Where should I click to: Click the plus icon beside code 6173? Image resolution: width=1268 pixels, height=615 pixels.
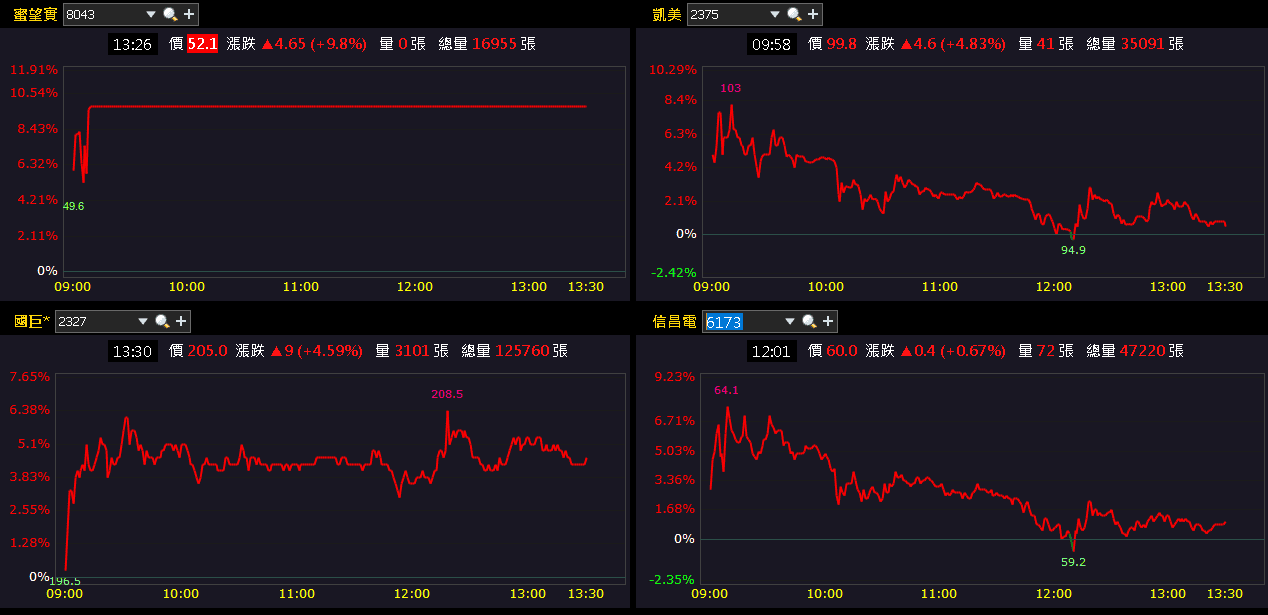[x=828, y=321]
